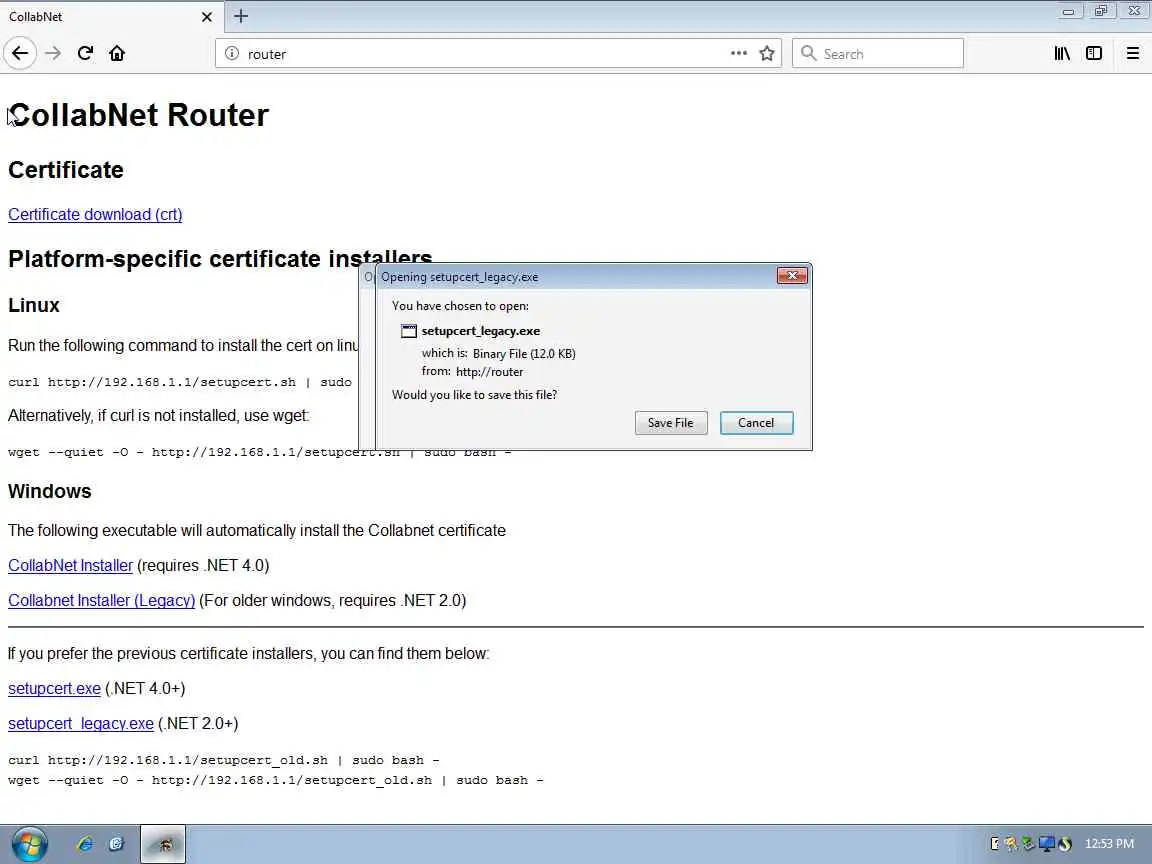Click the magnifier icon in search box
This screenshot has width=1152, height=864.
[808, 53]
